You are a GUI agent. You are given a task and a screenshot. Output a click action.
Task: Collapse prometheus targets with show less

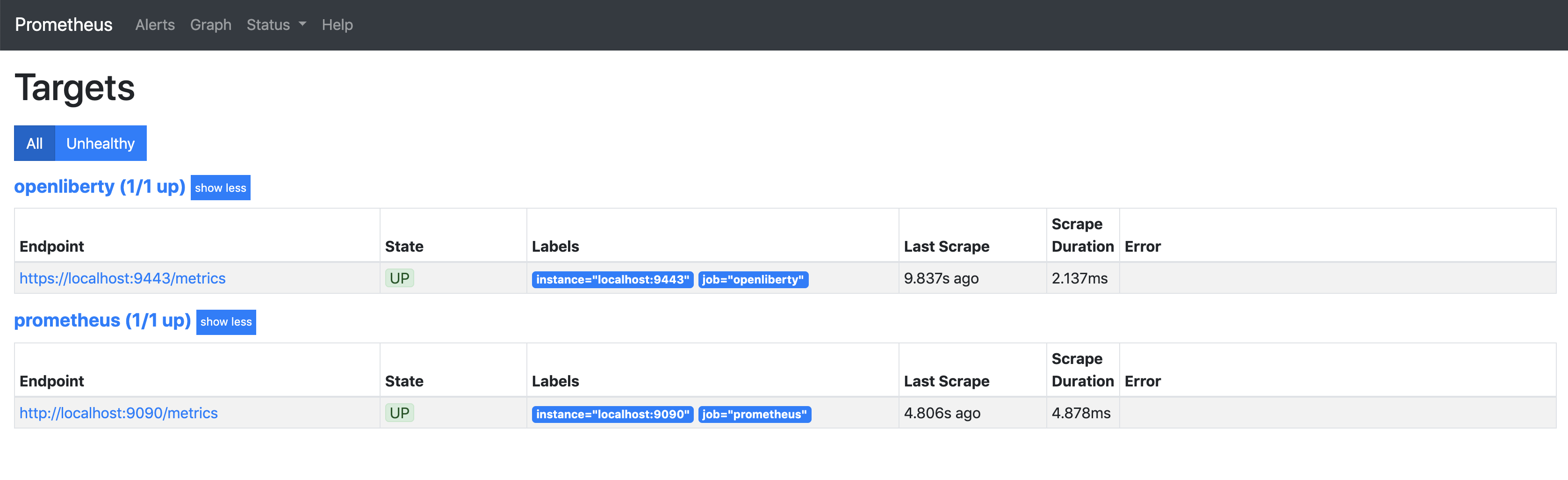point(226,321)
